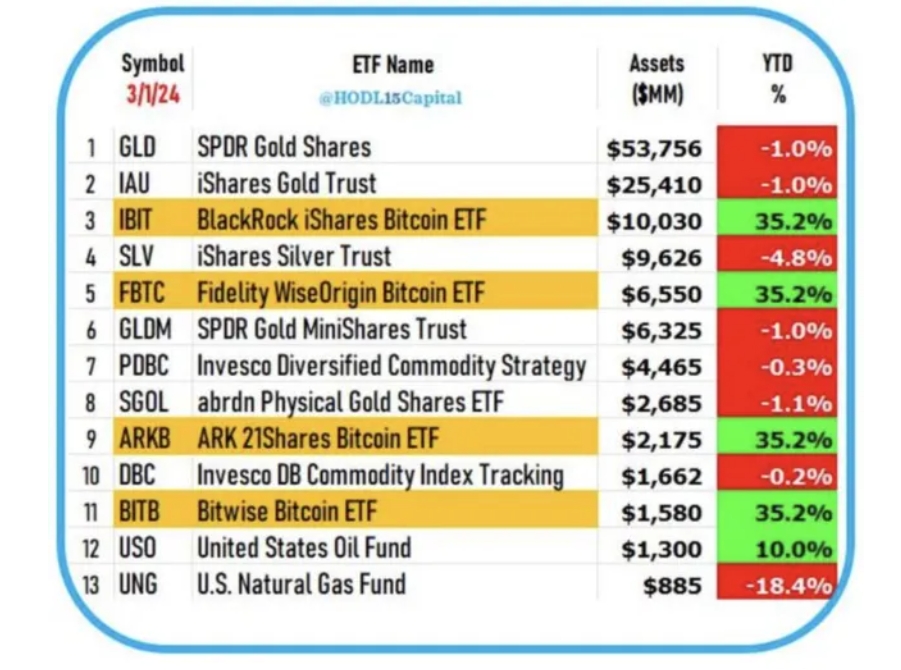Select the IBIT ticker symbol

136,220
